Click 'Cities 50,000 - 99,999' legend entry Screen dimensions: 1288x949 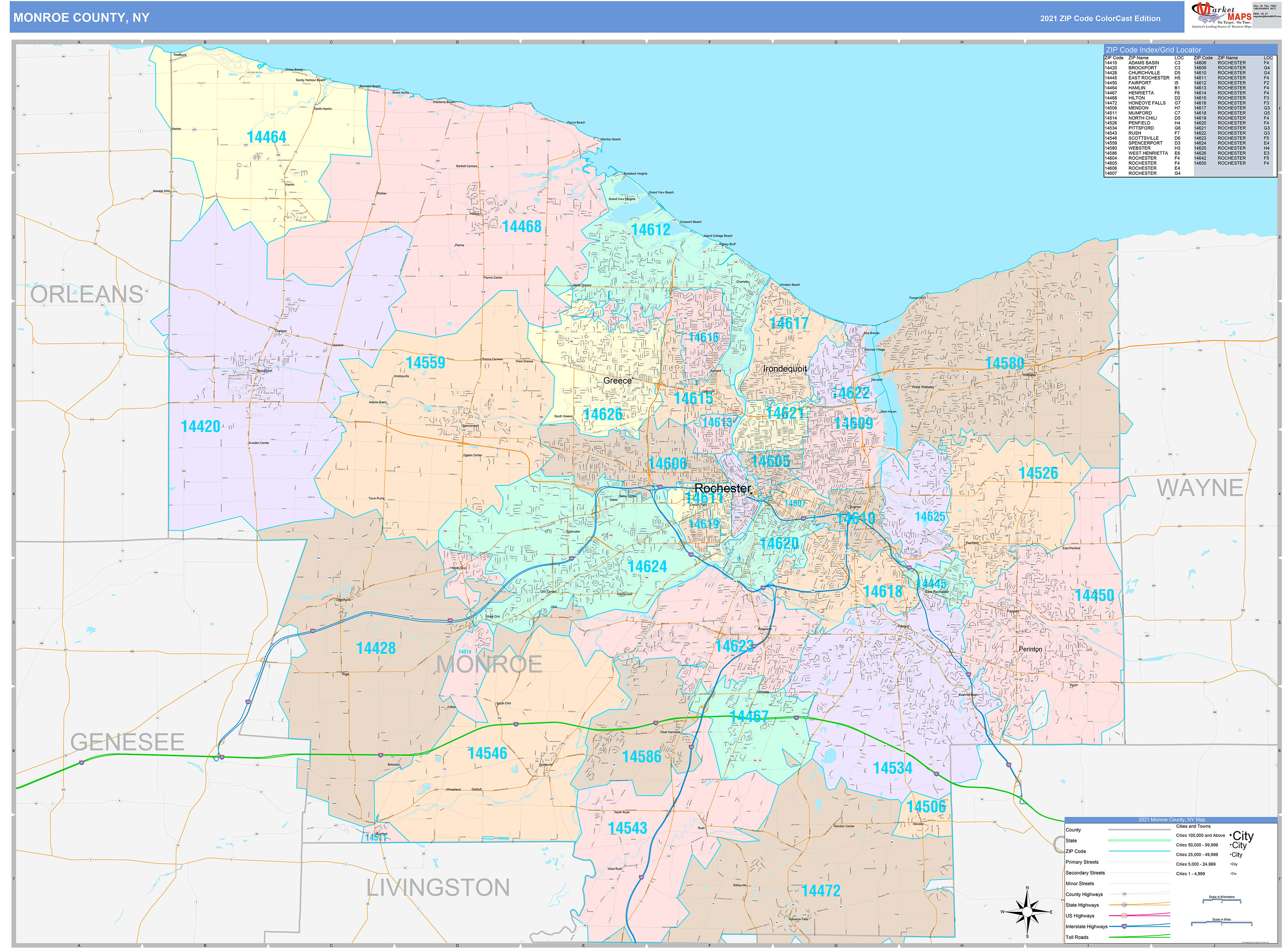(1197, 845)
